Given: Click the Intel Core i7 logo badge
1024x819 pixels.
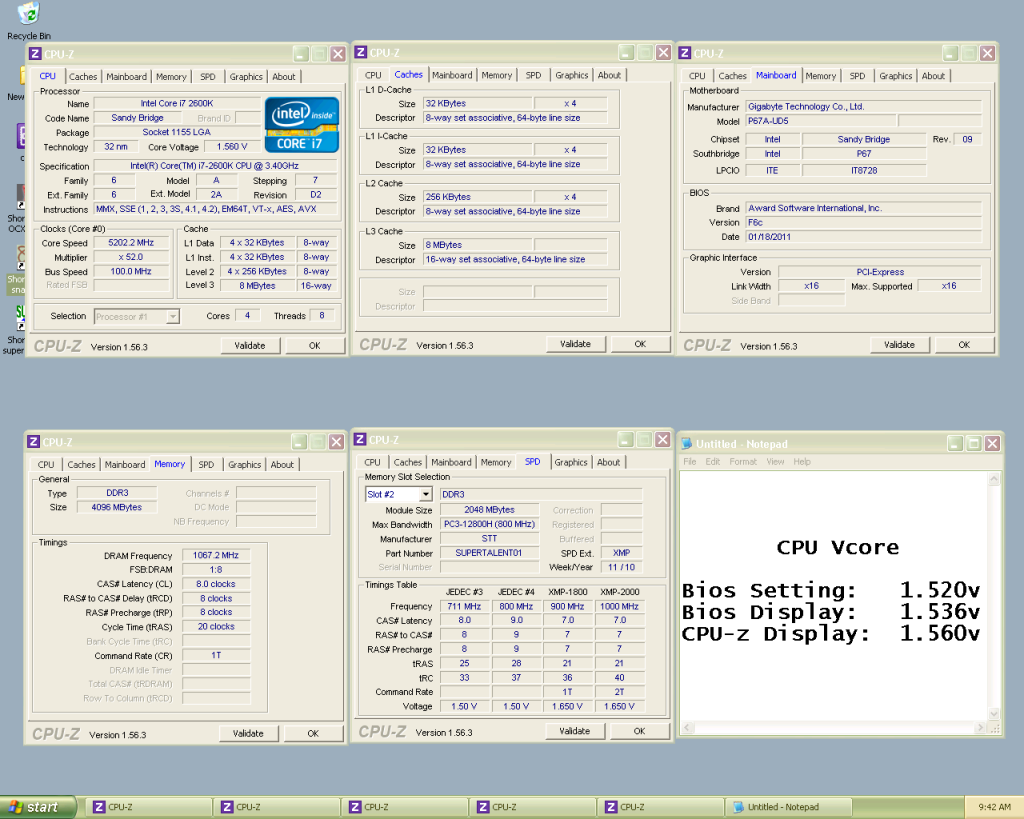Looking at the screenshot, I should (x=302, y=125).
